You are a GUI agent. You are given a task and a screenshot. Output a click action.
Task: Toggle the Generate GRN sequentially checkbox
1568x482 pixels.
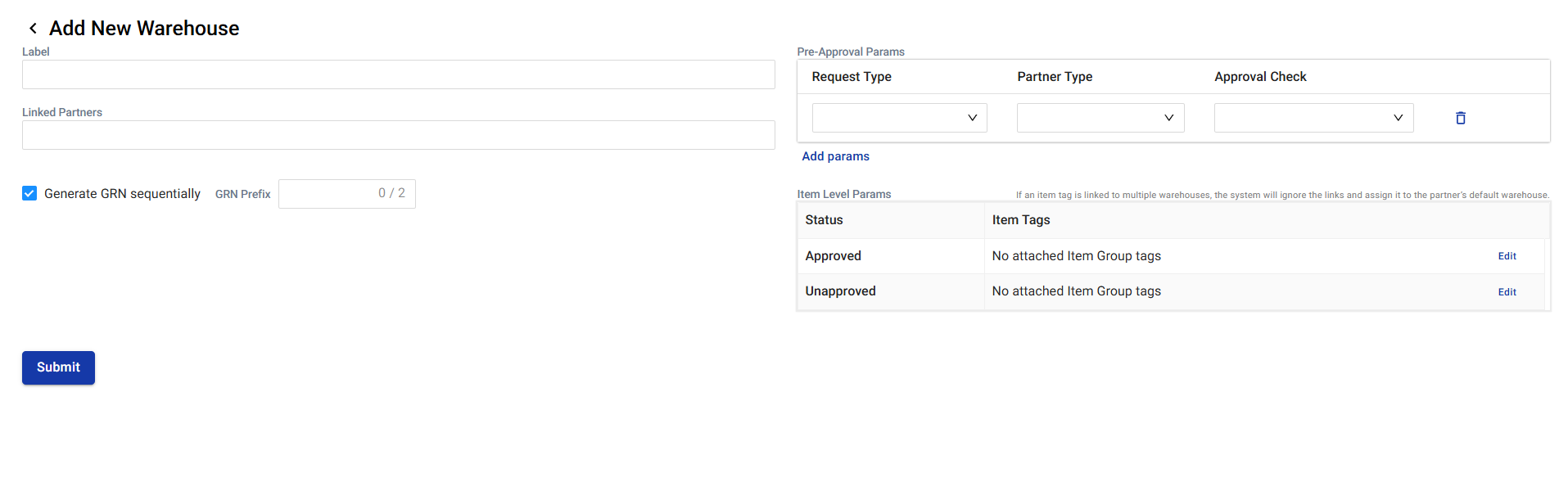(x=29, y=193)
